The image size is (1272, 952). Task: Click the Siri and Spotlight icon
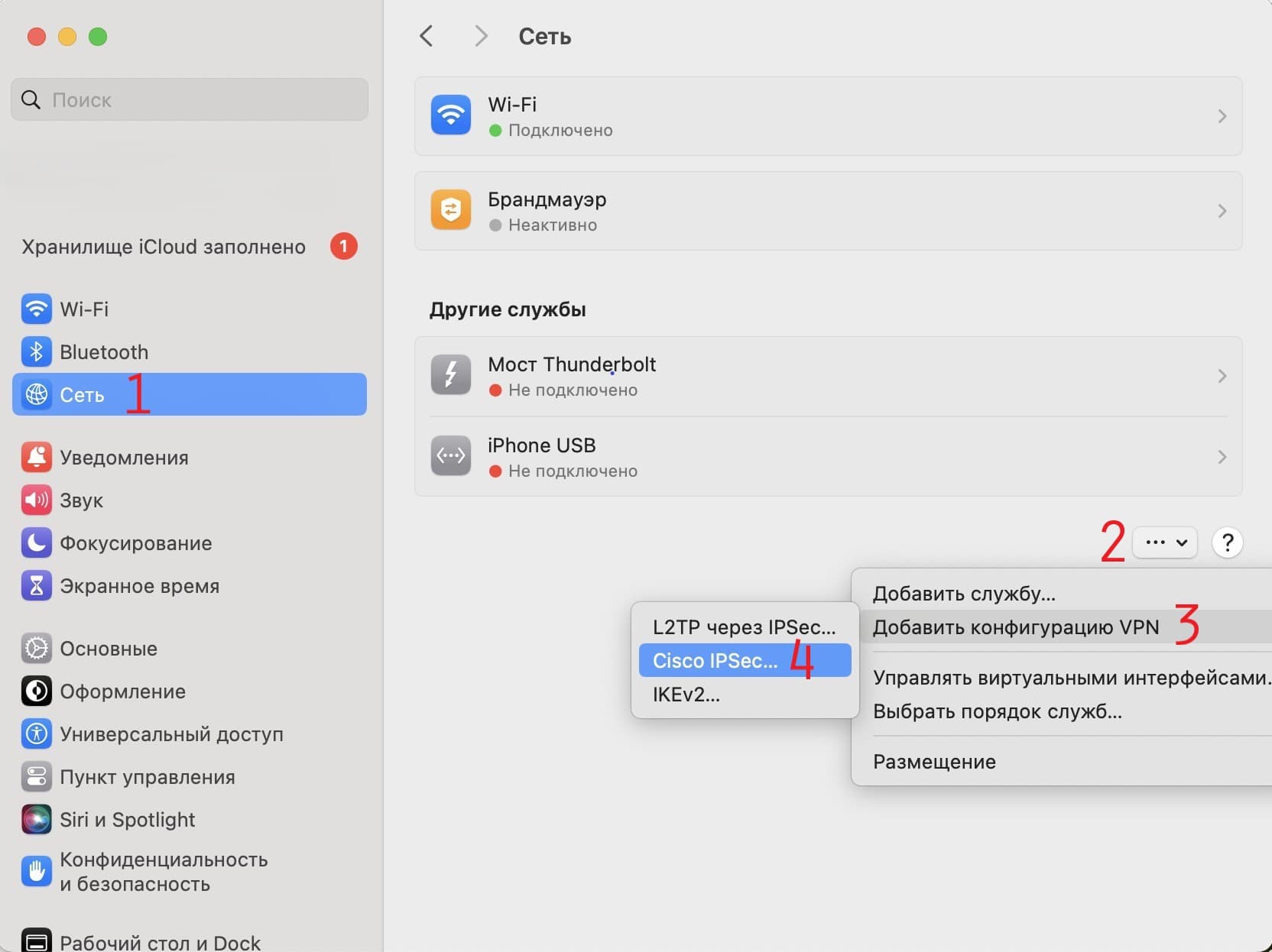point(36,820)
